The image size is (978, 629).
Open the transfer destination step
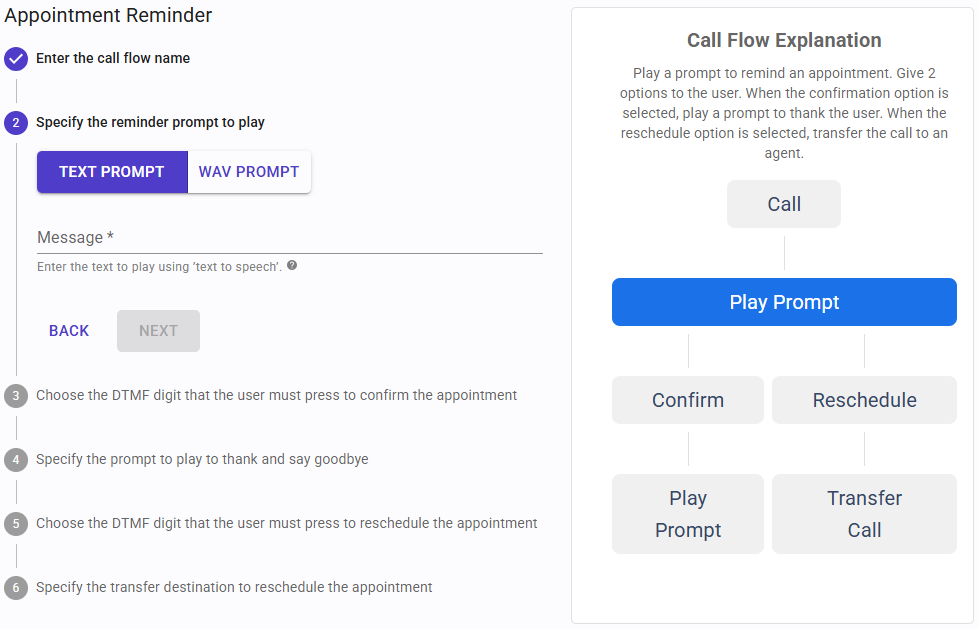[234, 588]
